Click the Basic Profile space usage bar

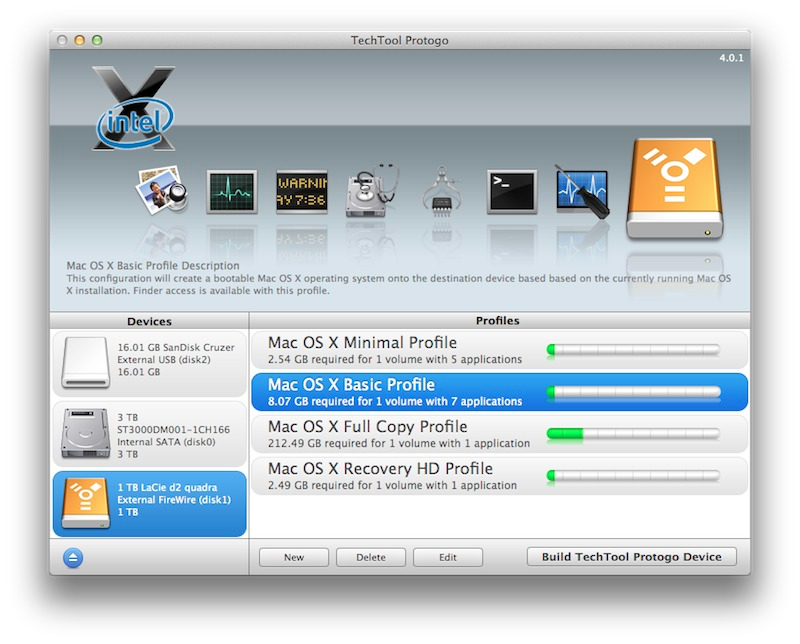click(x=633, y=392)
